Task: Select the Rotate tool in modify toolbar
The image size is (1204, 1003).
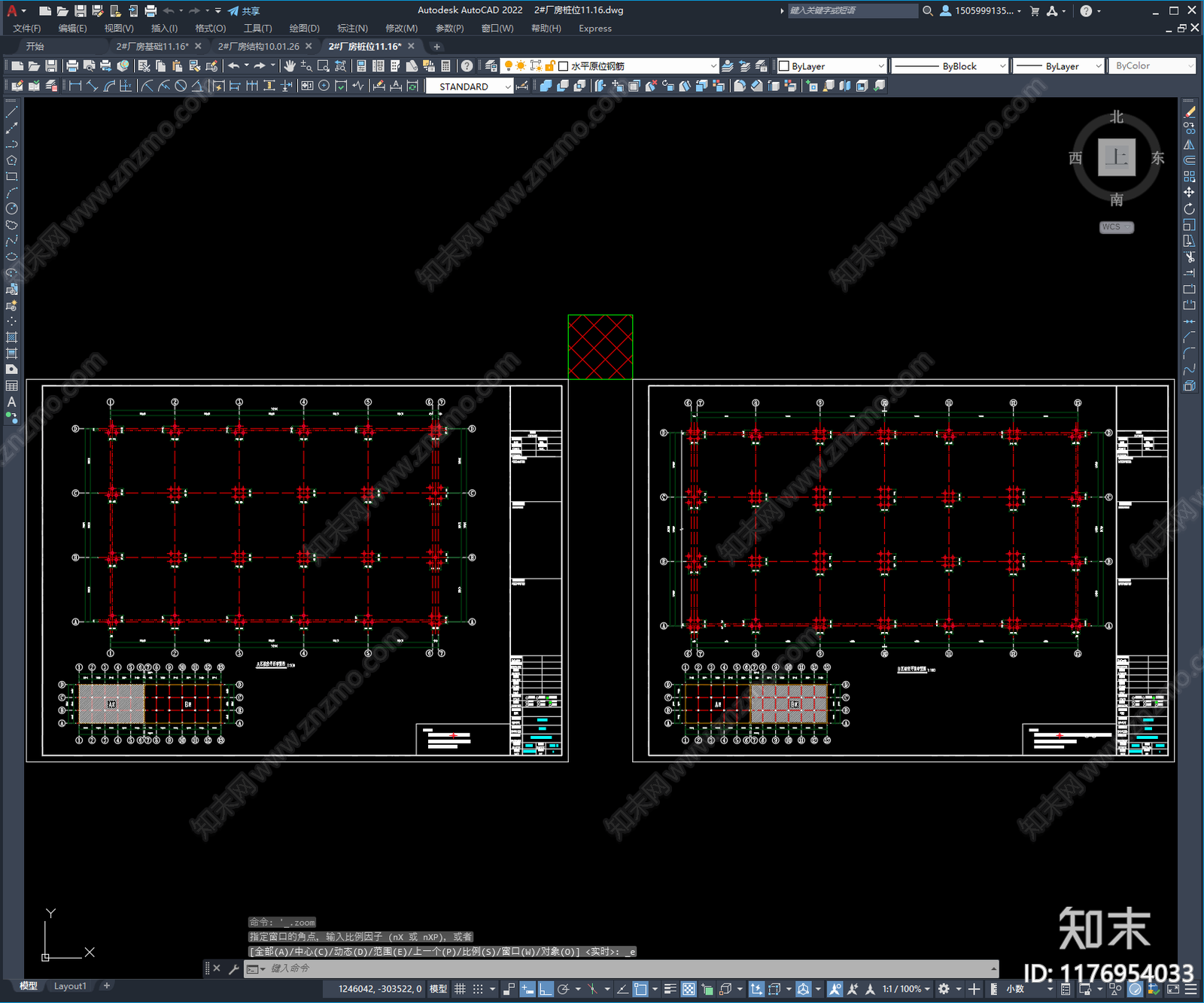Action: (x=1189, y=208)
